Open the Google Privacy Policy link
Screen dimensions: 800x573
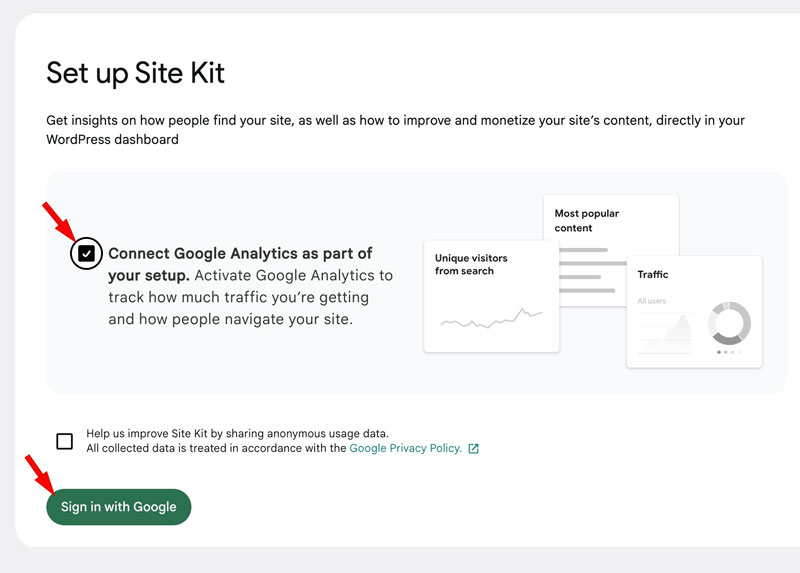405,449
